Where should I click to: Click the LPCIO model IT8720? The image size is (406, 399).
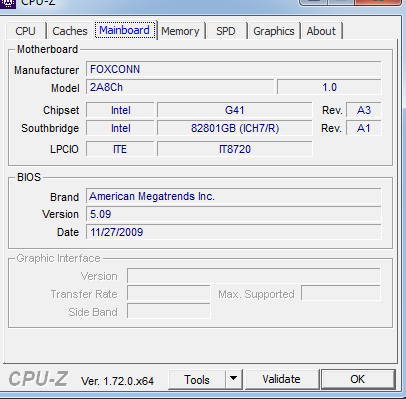click(235, 149)
